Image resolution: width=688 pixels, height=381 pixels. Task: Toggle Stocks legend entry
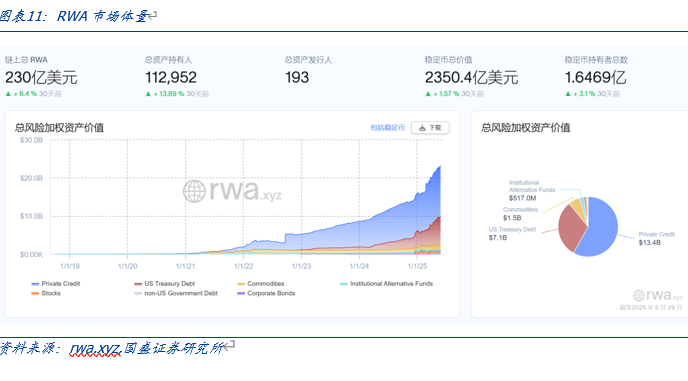[x=46, y=293]
